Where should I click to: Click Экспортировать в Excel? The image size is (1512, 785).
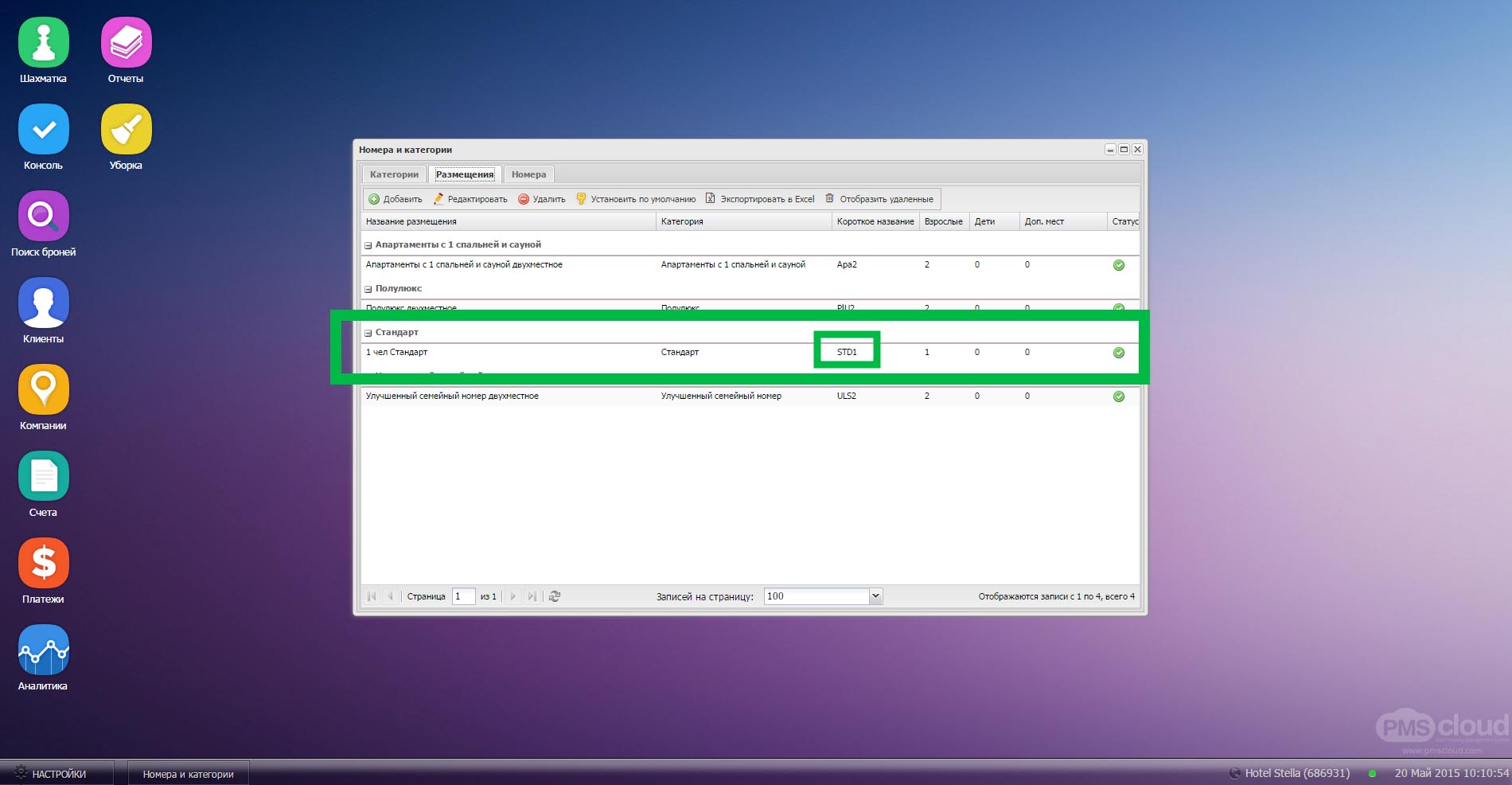tap(760, 199)
